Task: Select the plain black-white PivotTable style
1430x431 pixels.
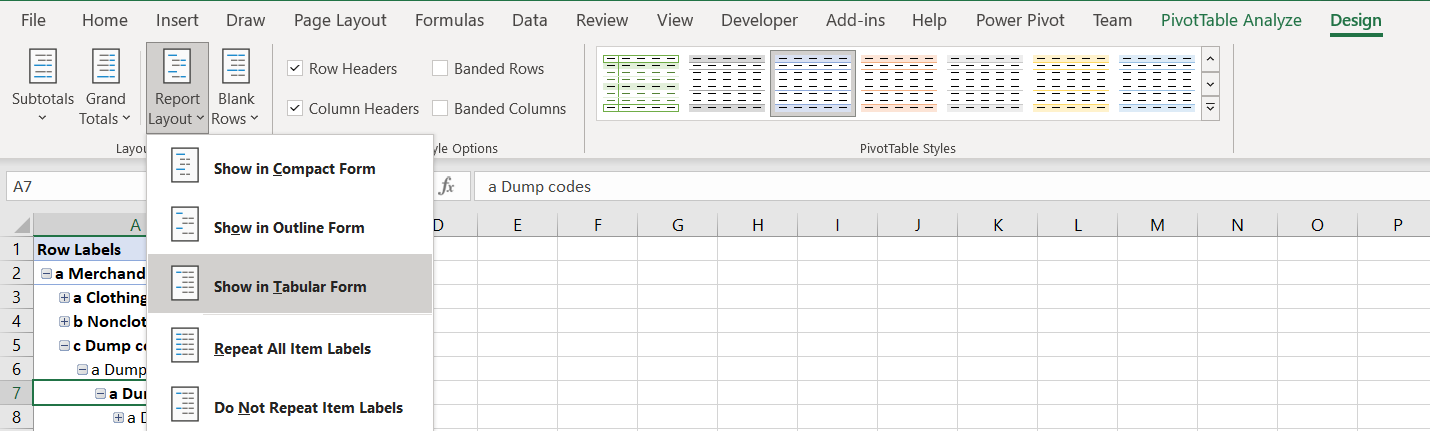Action: (x=985, y=83)
